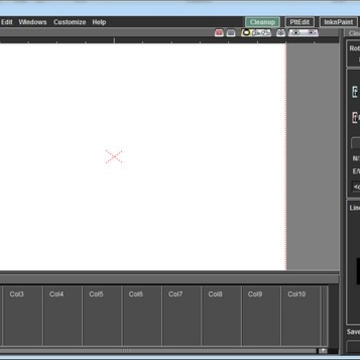Image resolution: width=360 pixels, height=360 pixels.
Task: Open the Edit menu
Action: point(7,22)
